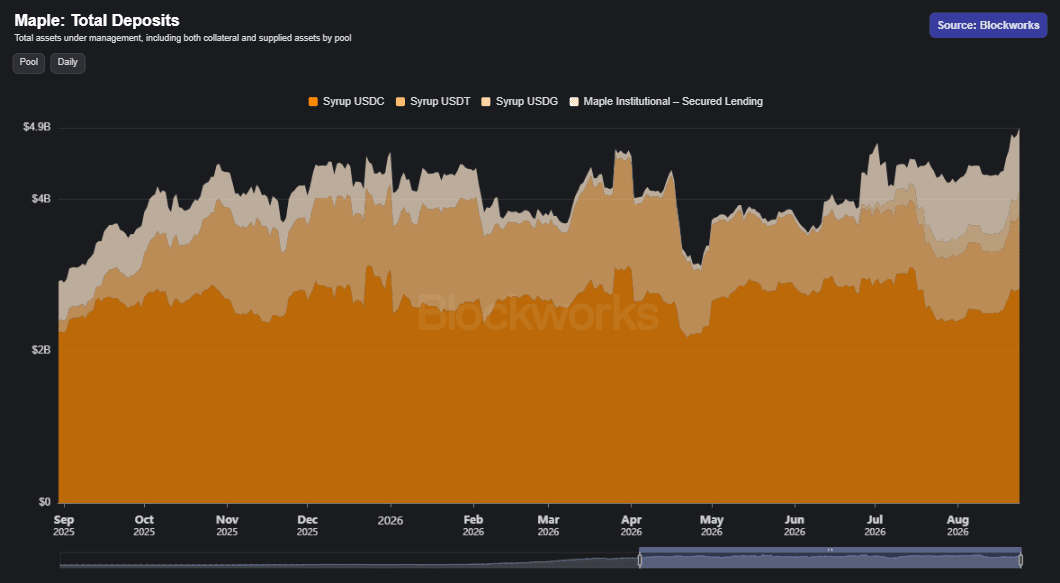
Task: Click the Oct 2025 x-axis label
Action: coord(144,526)
